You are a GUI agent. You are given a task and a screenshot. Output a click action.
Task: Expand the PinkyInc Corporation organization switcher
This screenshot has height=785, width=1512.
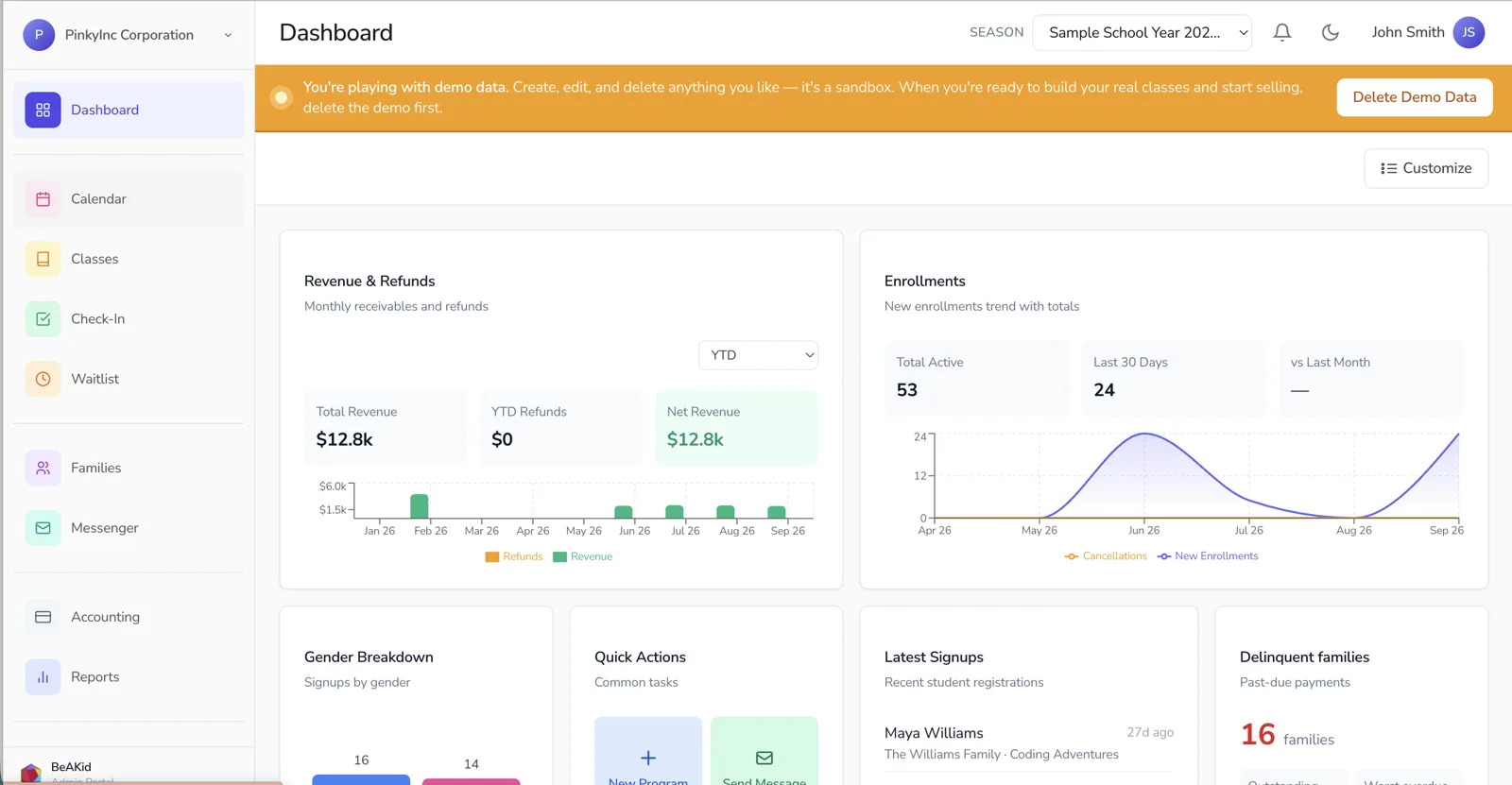pyautogui.click(x=129, y=35)
